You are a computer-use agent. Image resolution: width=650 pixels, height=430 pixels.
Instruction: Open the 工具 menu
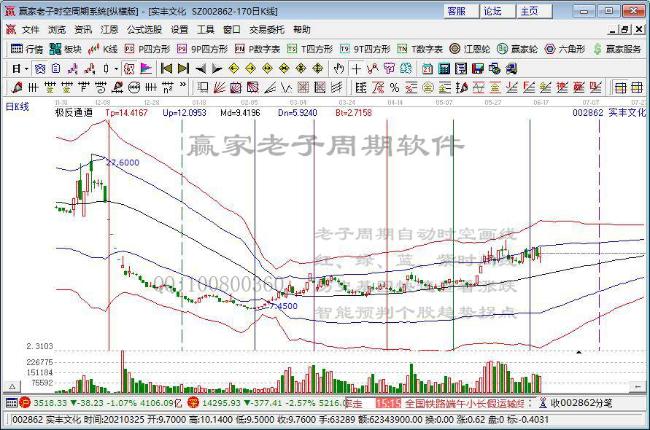click(x=206, y=29)
